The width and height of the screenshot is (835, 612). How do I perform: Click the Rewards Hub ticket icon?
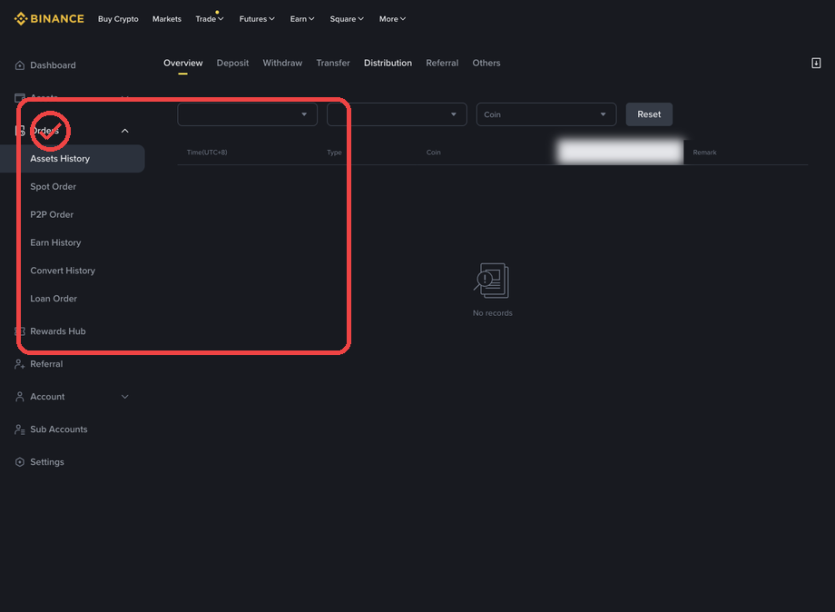coord(20,331)
